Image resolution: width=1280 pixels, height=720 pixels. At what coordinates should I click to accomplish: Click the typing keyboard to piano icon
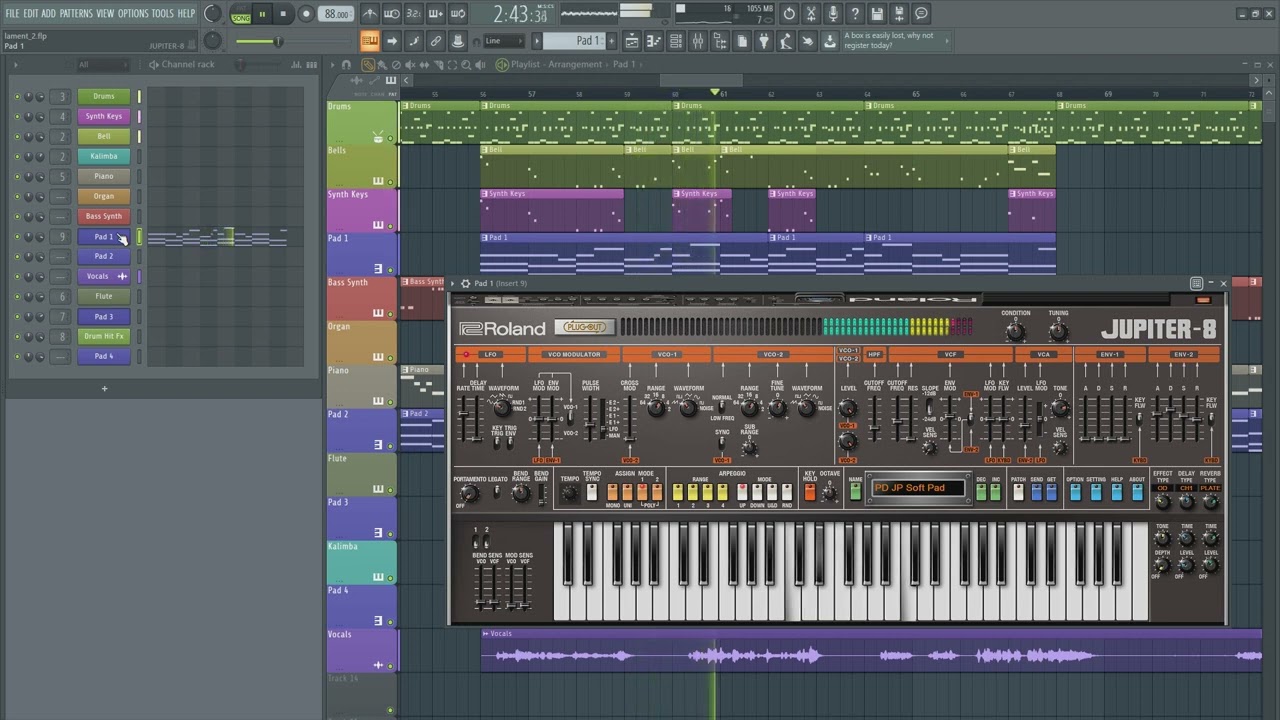(x=370, y=41)
